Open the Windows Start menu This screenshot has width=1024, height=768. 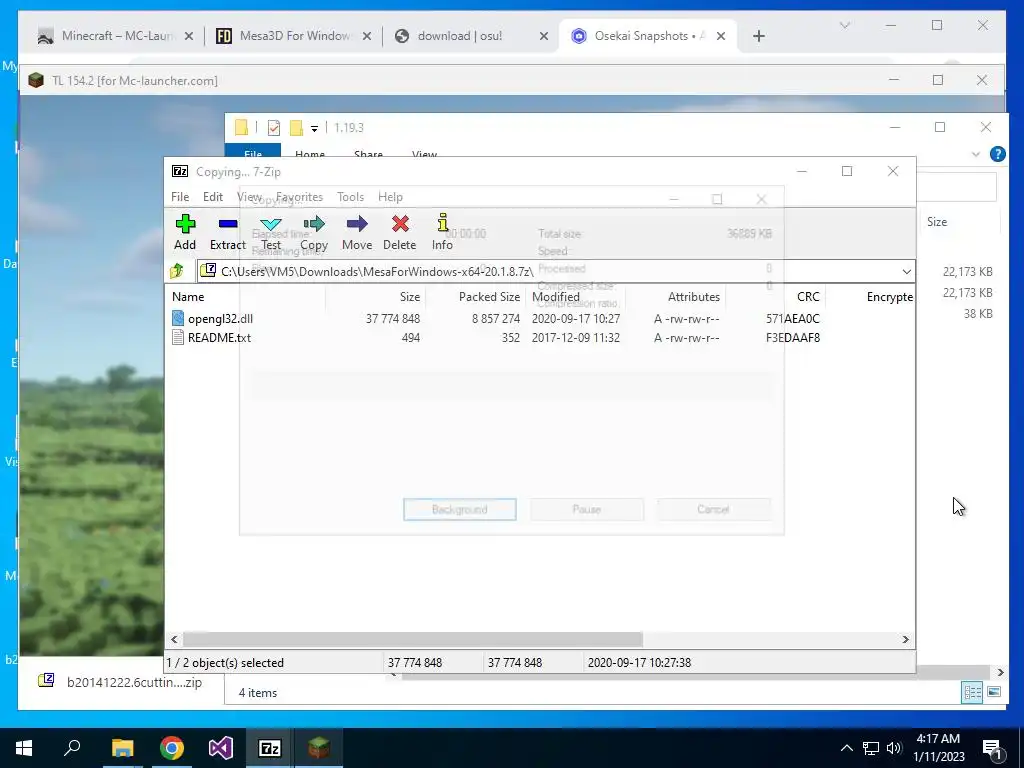[x=24, y=748]
